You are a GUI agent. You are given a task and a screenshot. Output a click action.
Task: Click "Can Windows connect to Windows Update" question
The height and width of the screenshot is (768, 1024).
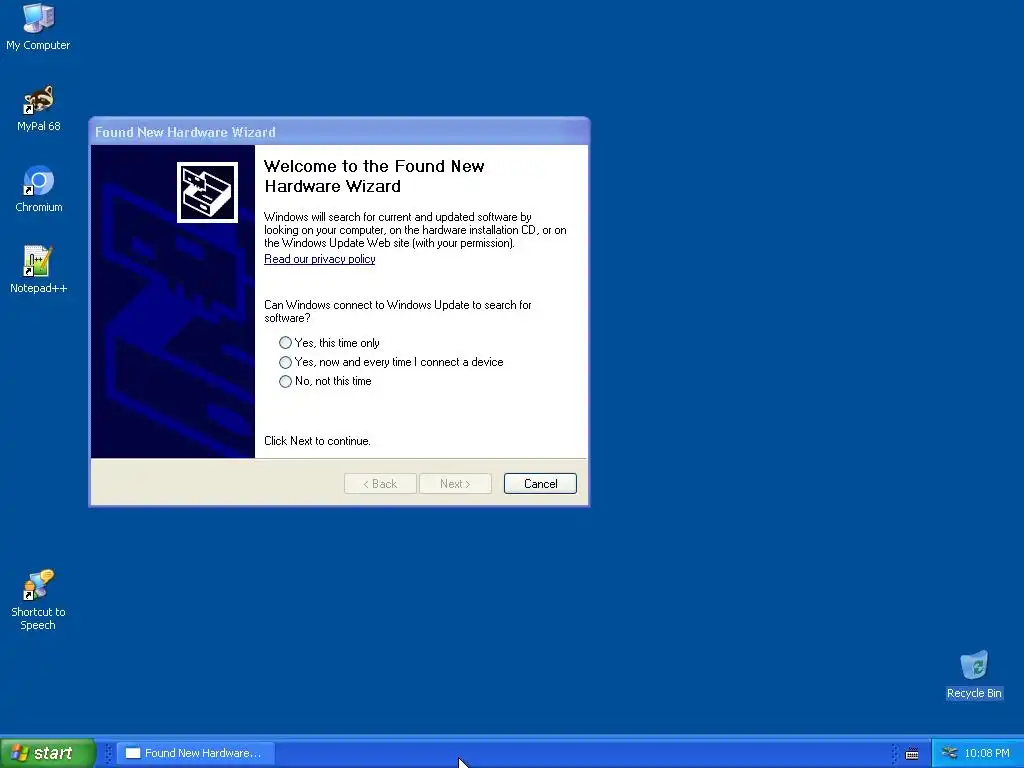(398, 312)
